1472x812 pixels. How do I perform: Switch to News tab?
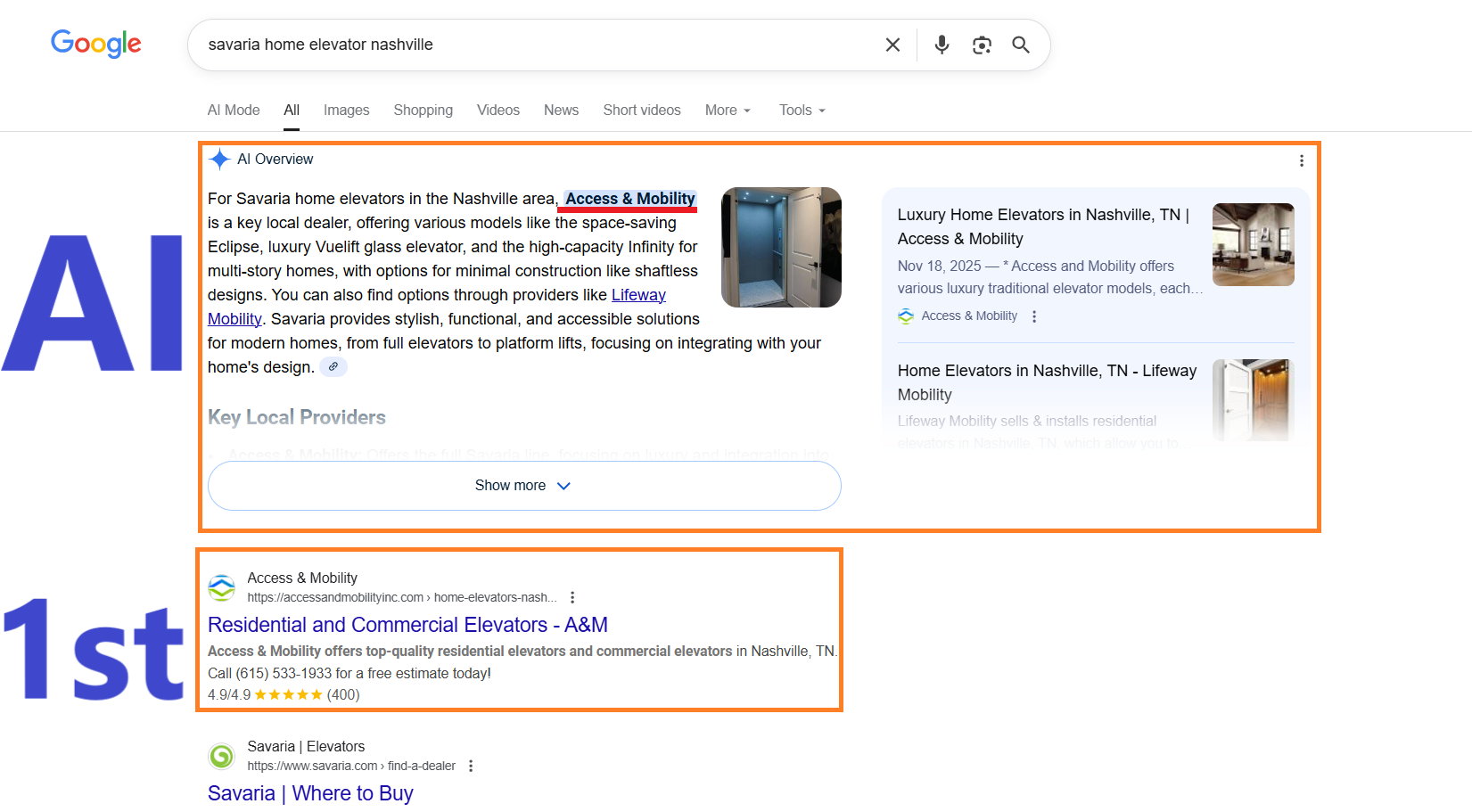pyautogui.click(x=561, y=110)
